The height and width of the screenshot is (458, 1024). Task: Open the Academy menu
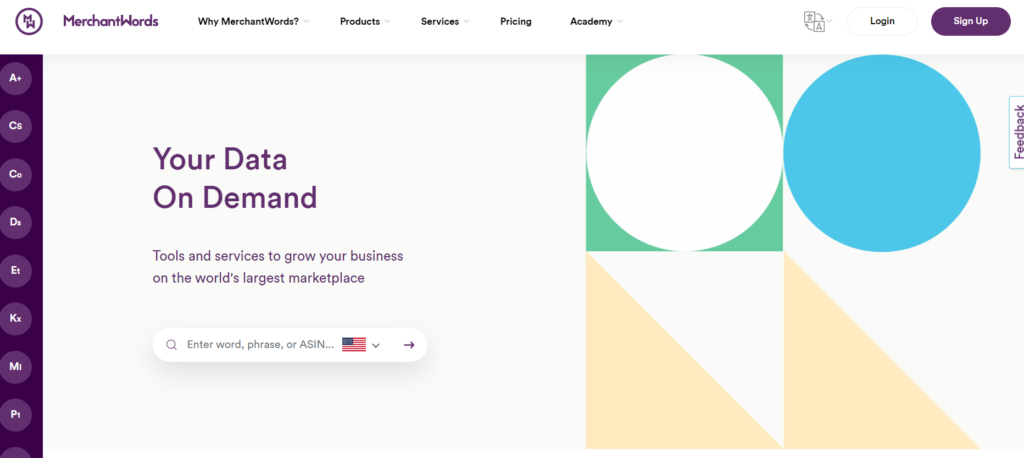point(596,22)
